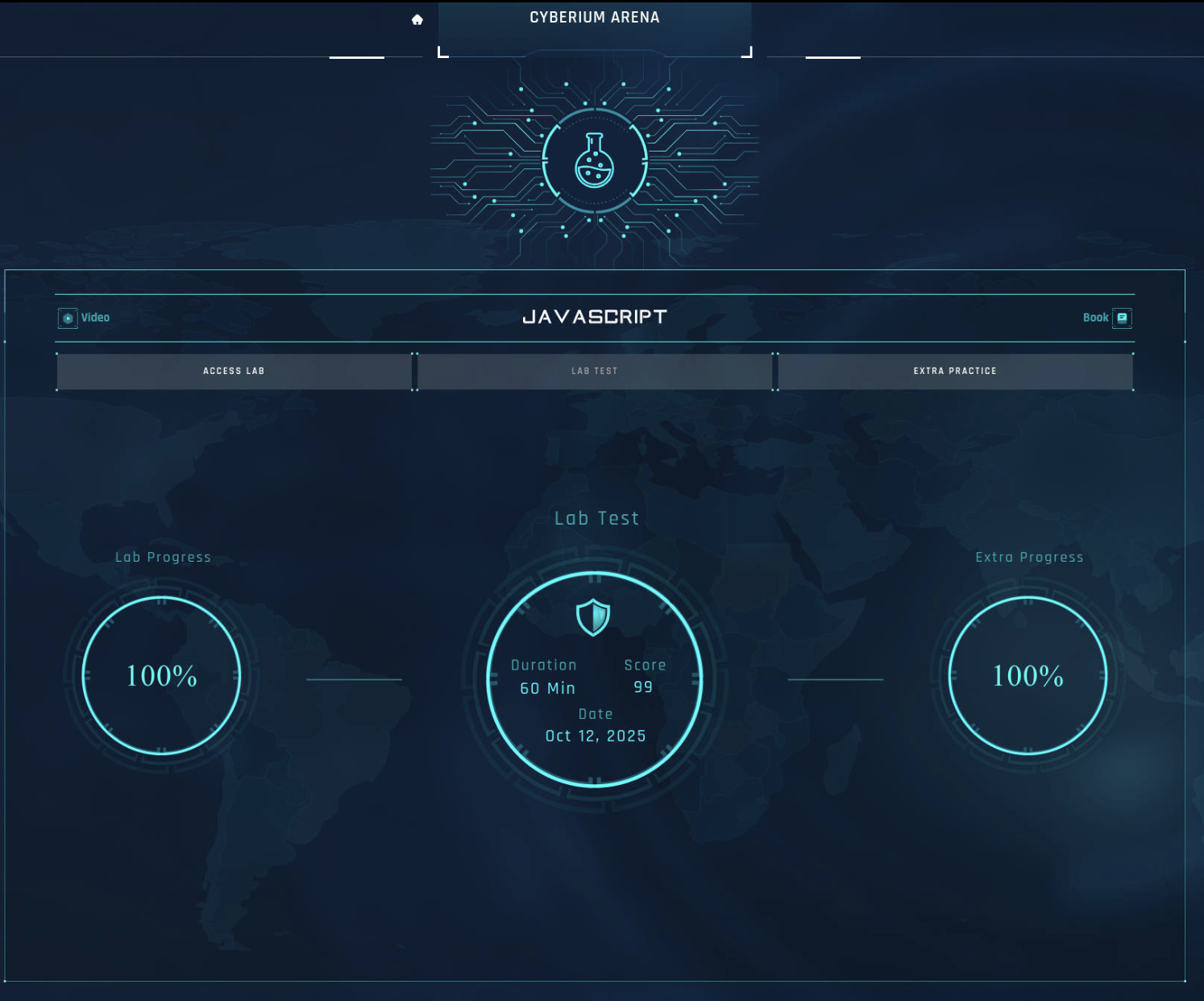The image size is (1204, 1001).
Task: Click the Extra Progress 100% gauge
Action: pos(1028,675)
